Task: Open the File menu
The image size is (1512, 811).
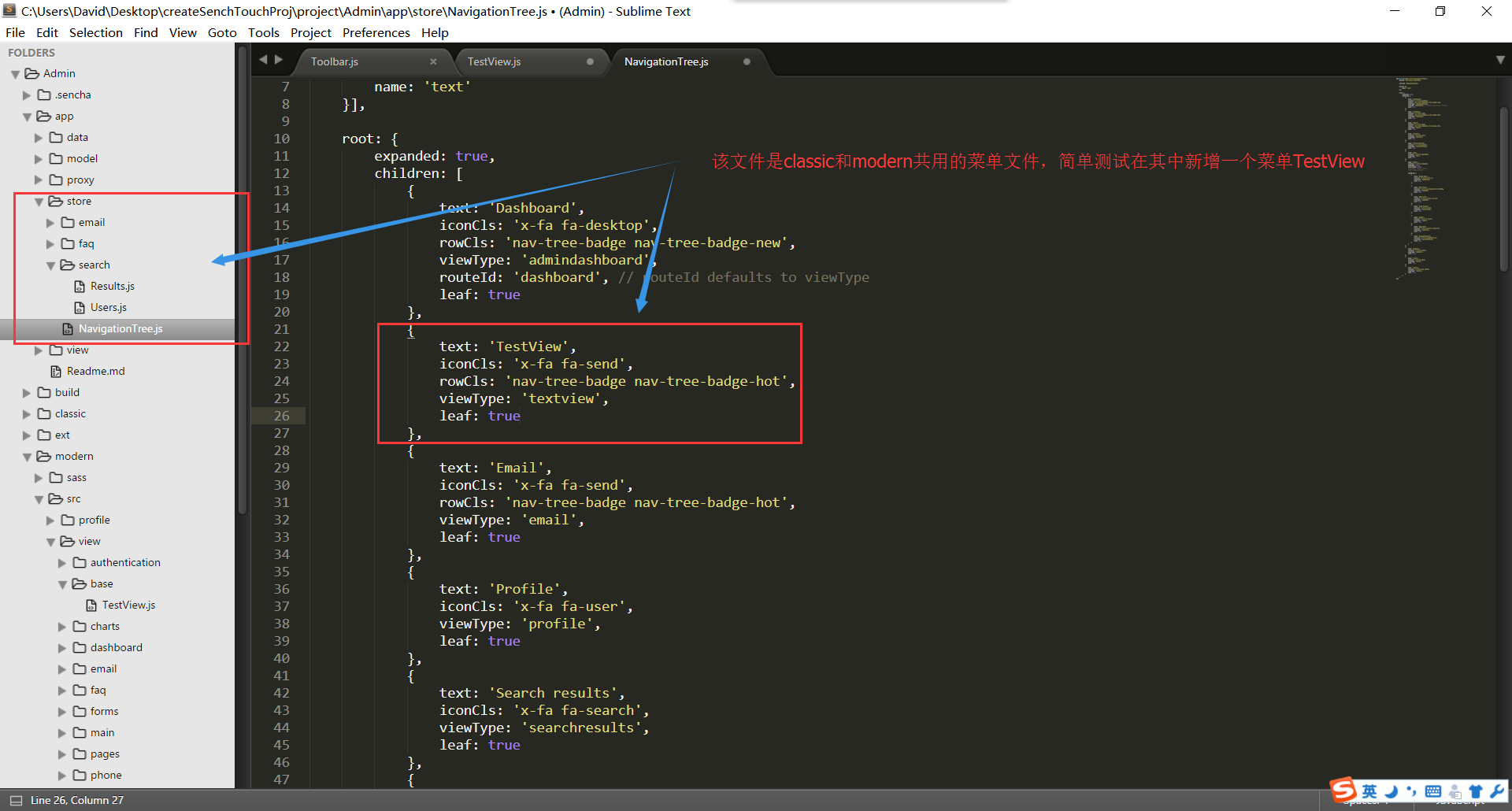Action: click(x=15, y=32)
